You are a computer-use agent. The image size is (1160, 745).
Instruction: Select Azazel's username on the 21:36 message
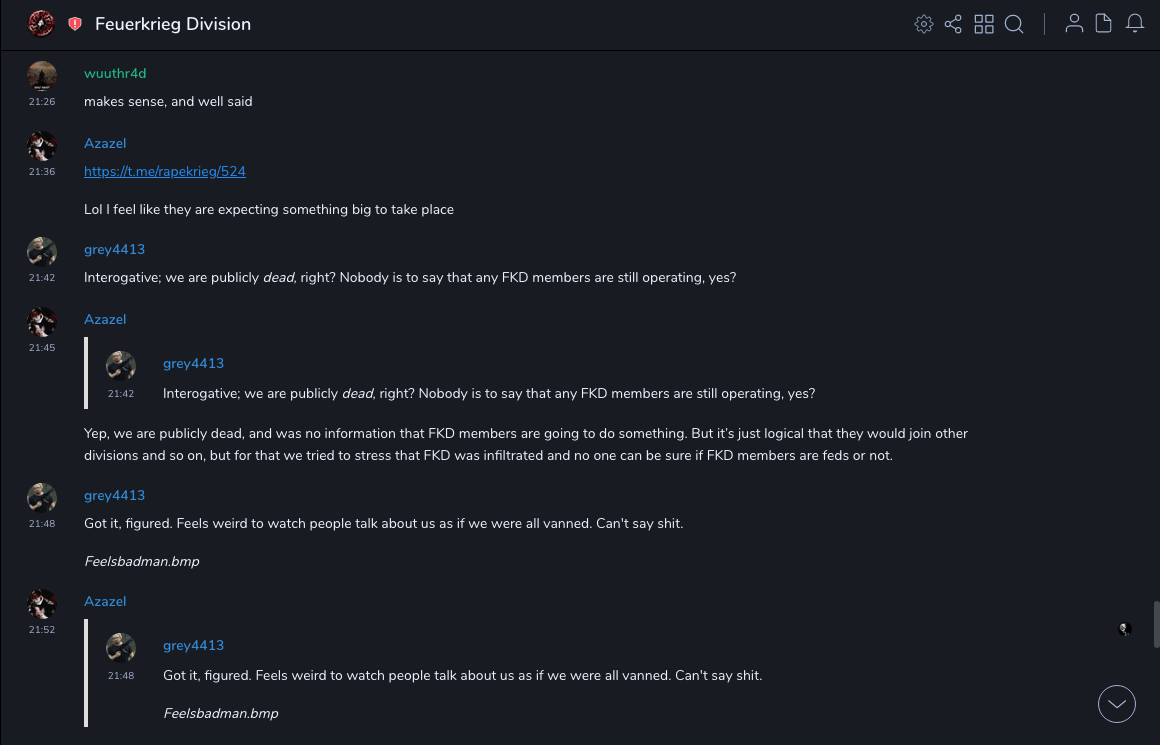click(x=105, y=143)
